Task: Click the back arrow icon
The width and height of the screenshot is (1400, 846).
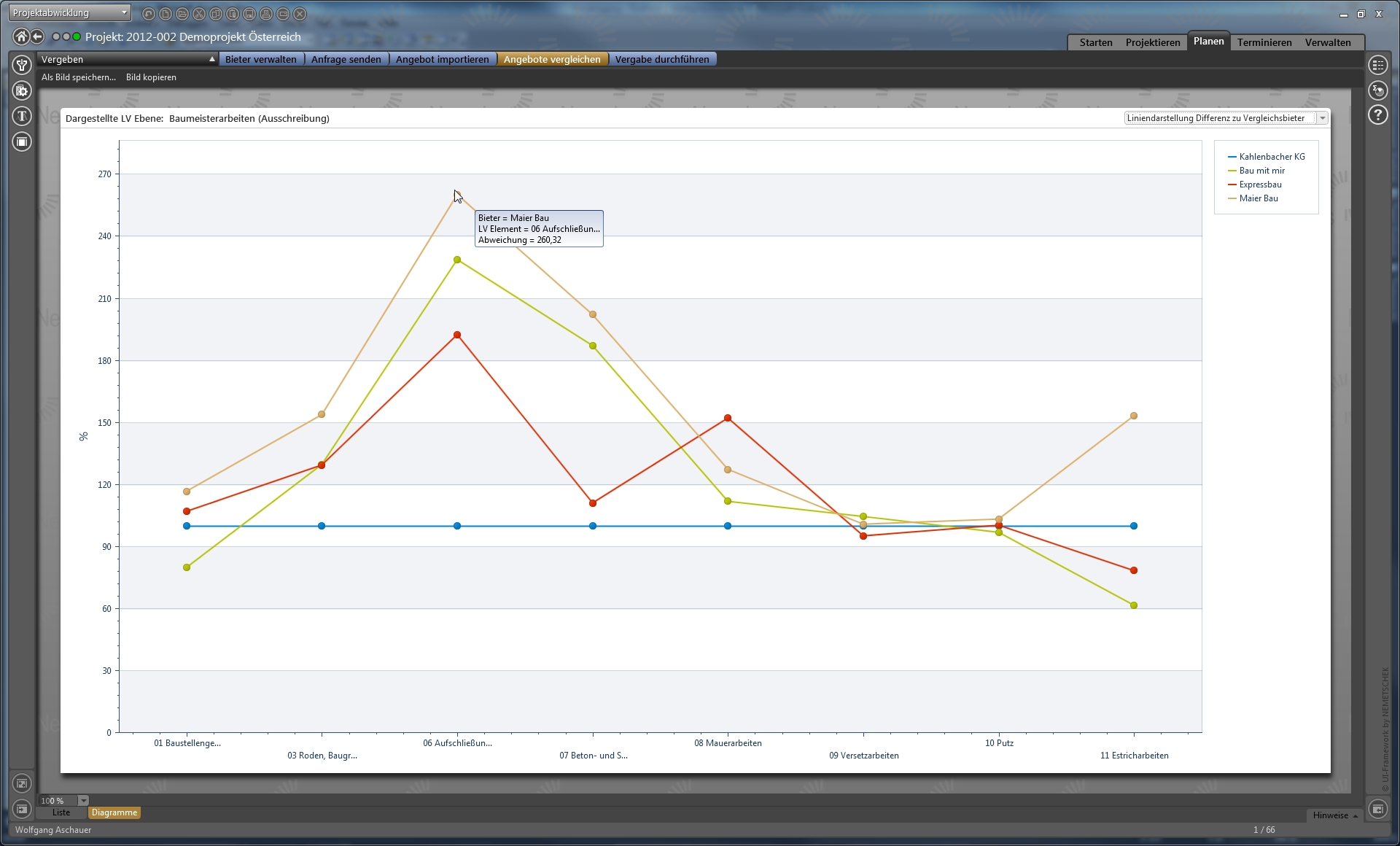Action: pyautogui.click(x=37, y=36)
